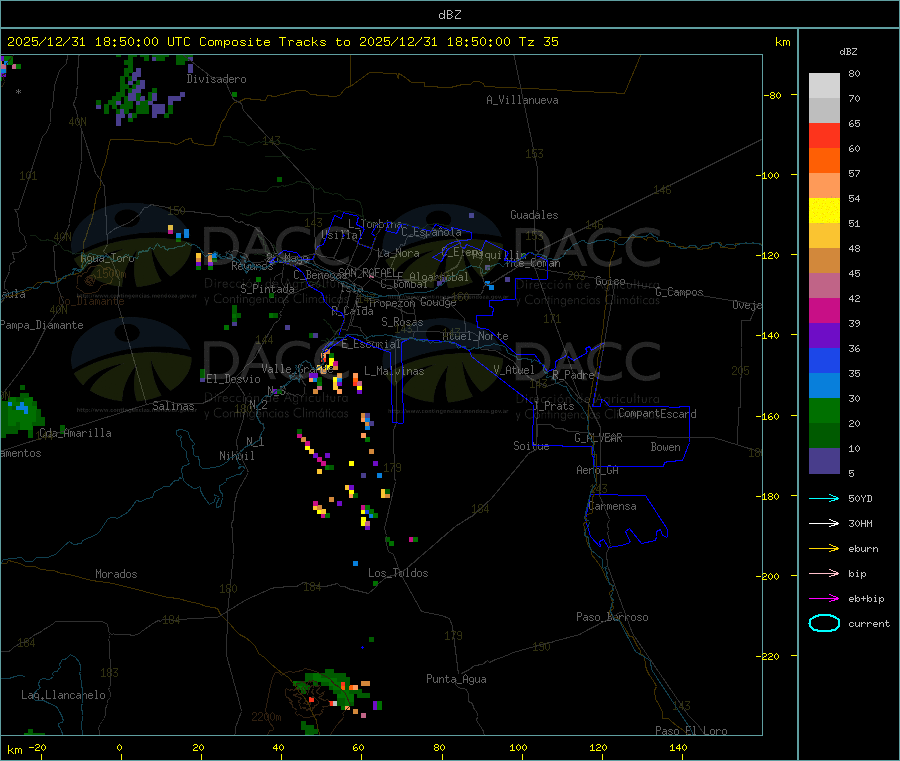Click the 39 dBZ purple color swatch

click(824, 336)
